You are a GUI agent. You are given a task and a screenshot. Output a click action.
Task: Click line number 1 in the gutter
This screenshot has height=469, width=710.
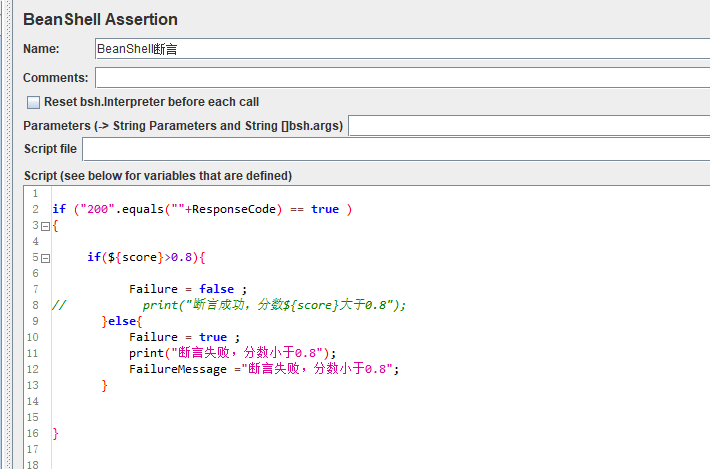tap(34, 193)
